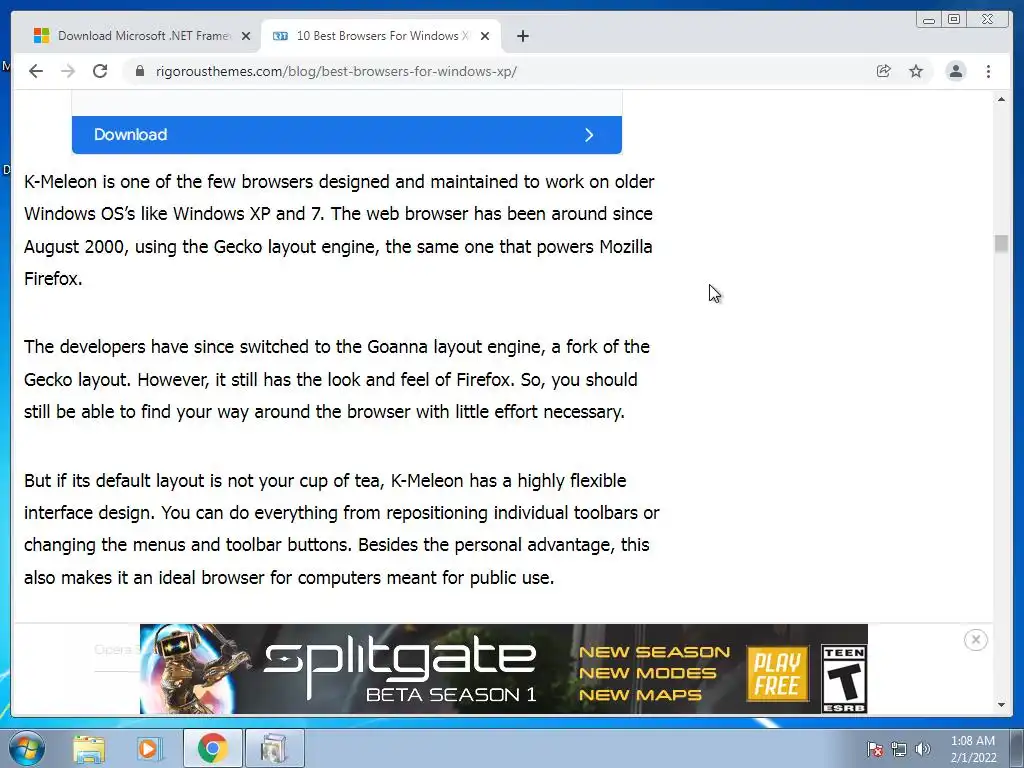Image resolution: width=1024 pixels, height=768 pixels.
Task: Go back to previous page
Action: (36, 71)
